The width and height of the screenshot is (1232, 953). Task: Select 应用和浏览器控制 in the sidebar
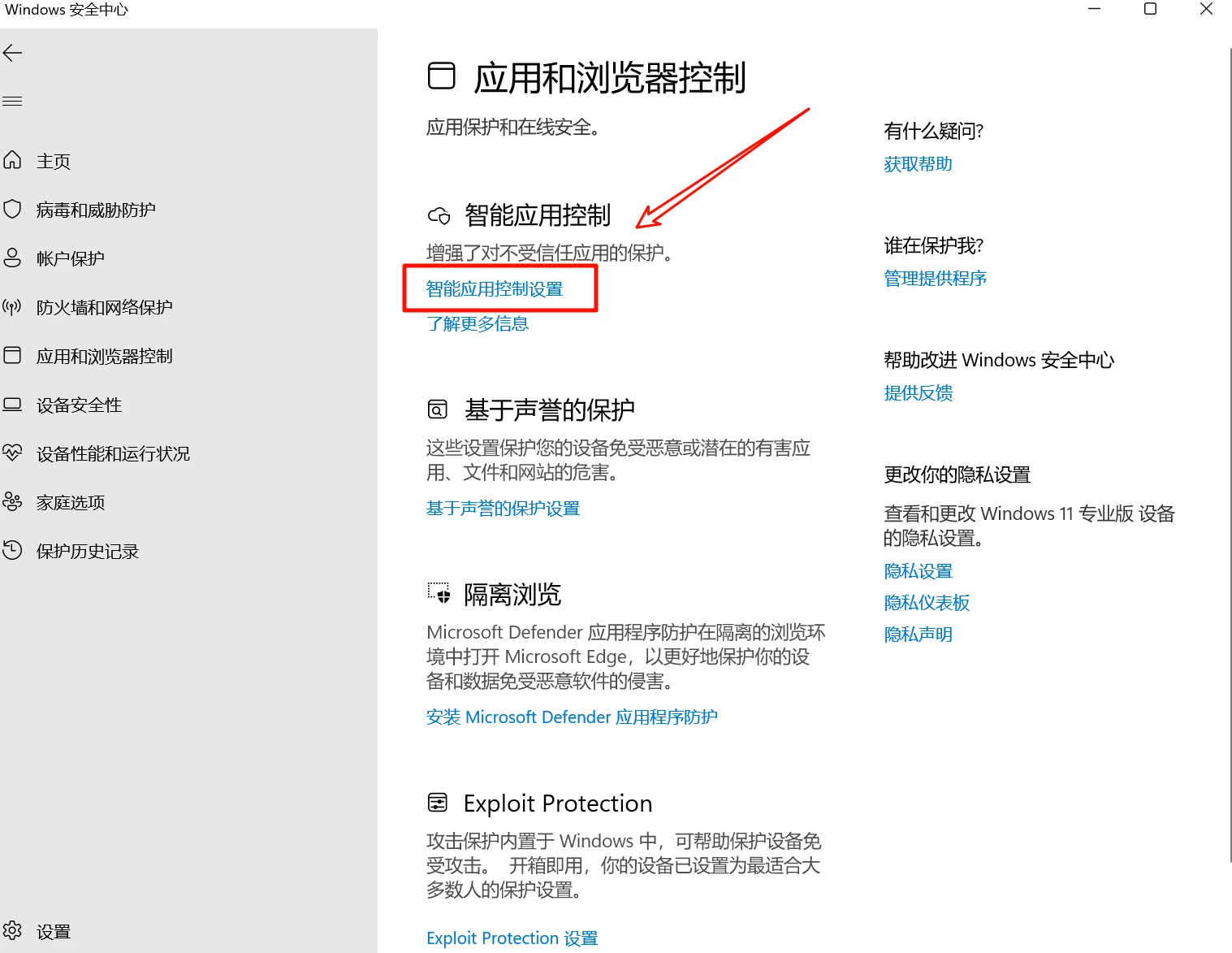pyautogui.click(x=105, y=356)
